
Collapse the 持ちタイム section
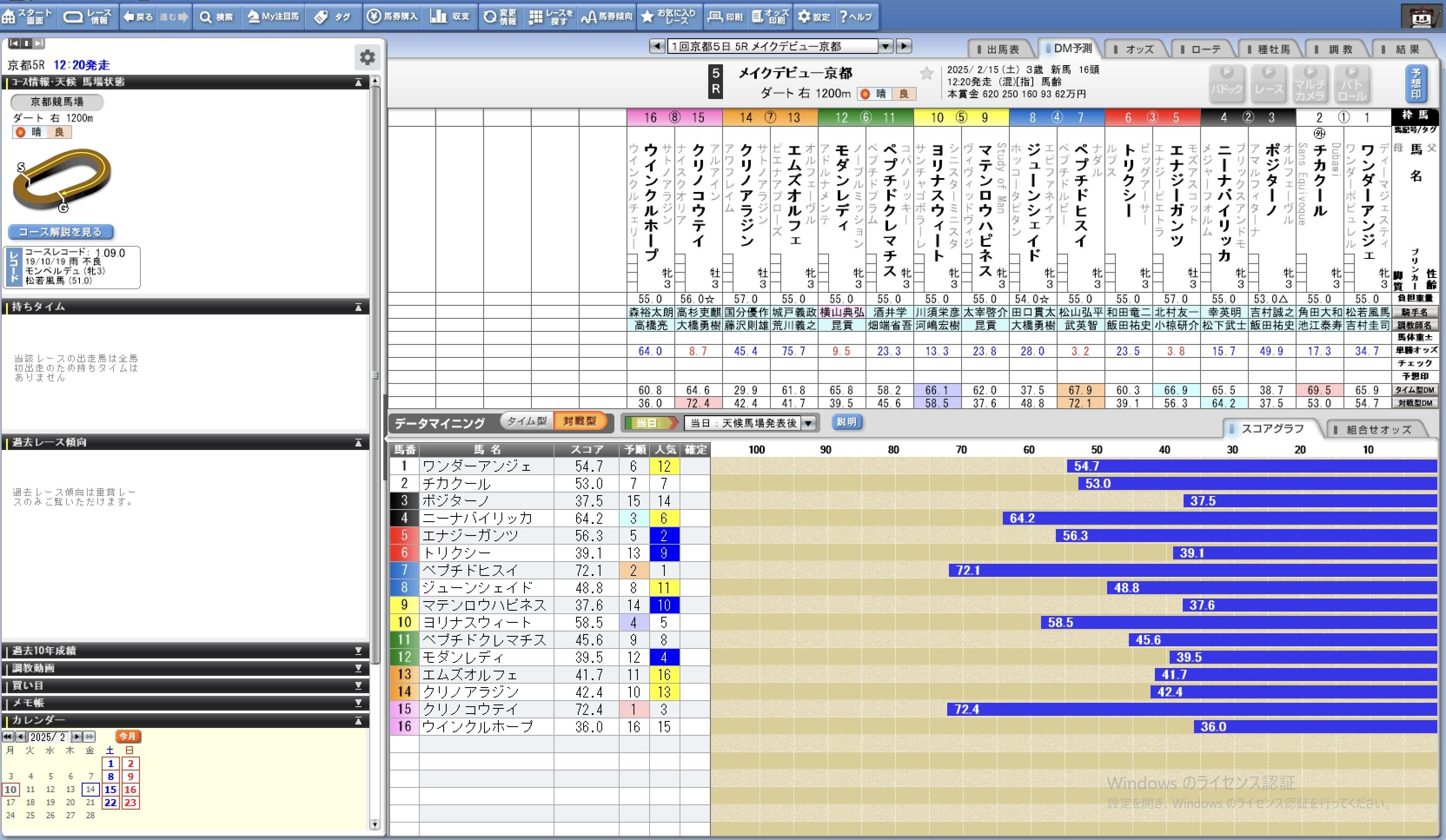click(358, 307)
